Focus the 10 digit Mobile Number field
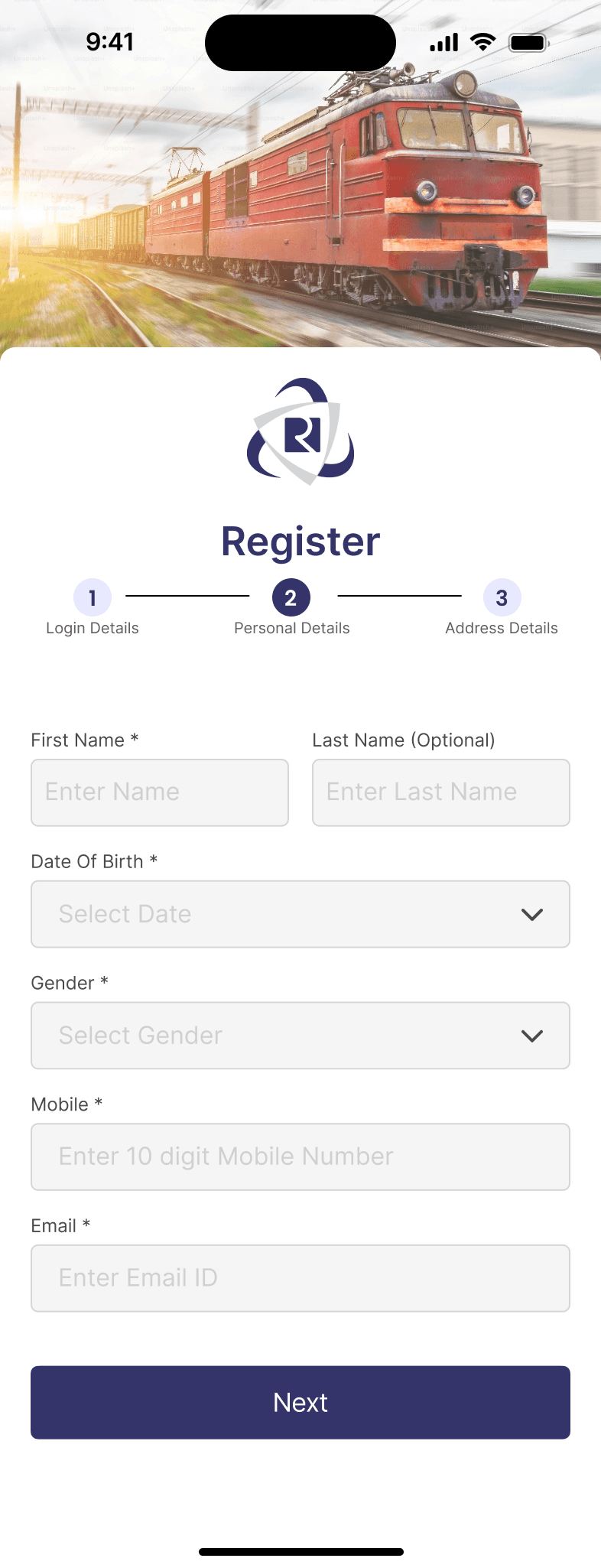The width and height of the screenshot is (601, 1568). 300,1156
